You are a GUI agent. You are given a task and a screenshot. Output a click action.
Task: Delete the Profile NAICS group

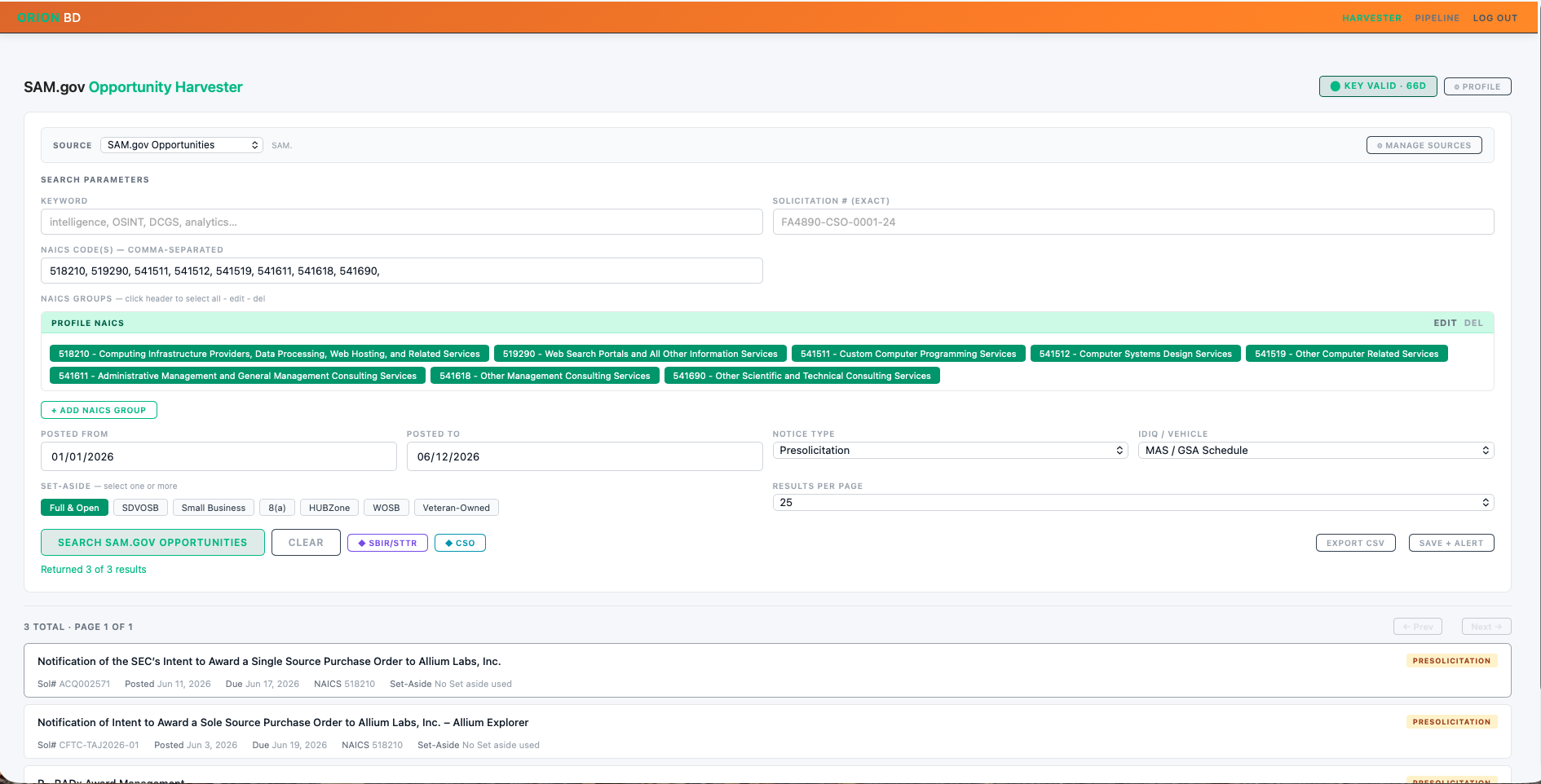[1473, 323]
